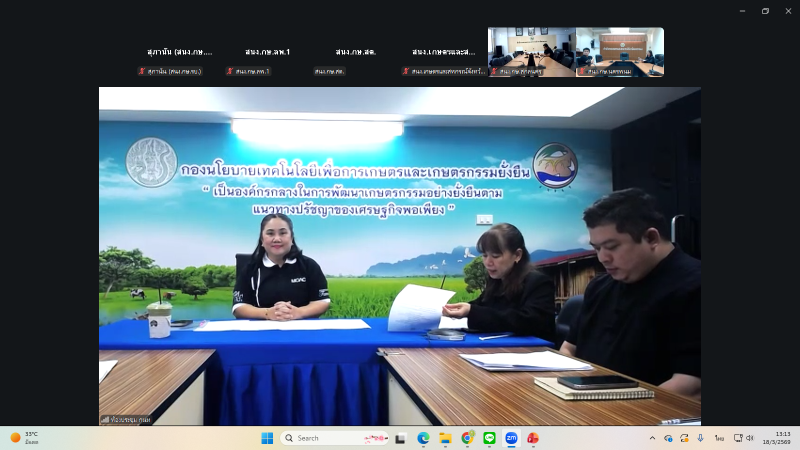Image resolution: width=800 pixels, height=450 pixels.
Task: Open Task View on the taskbar
Action: click(401, 438)
